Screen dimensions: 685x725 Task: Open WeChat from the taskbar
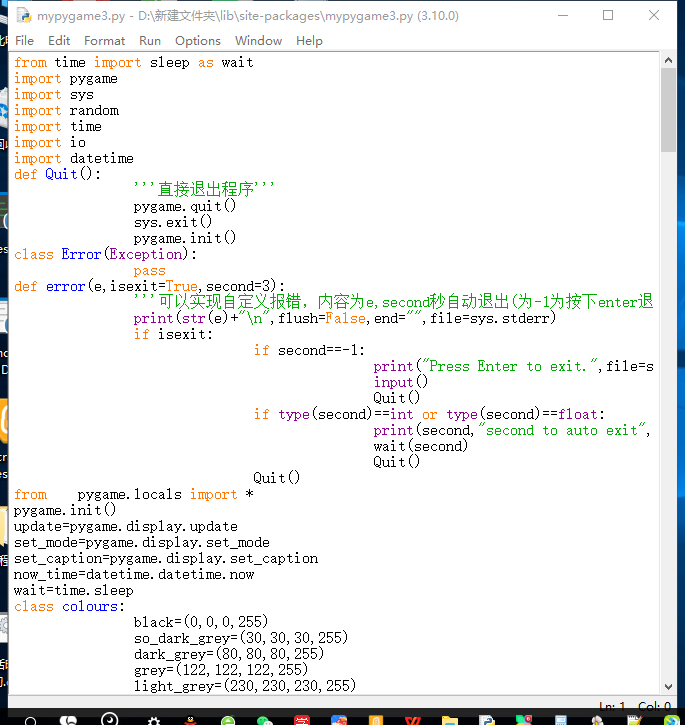point(265,720)
